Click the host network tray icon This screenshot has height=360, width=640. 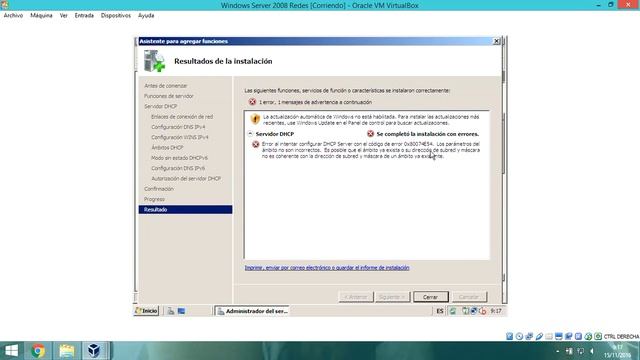580,351
